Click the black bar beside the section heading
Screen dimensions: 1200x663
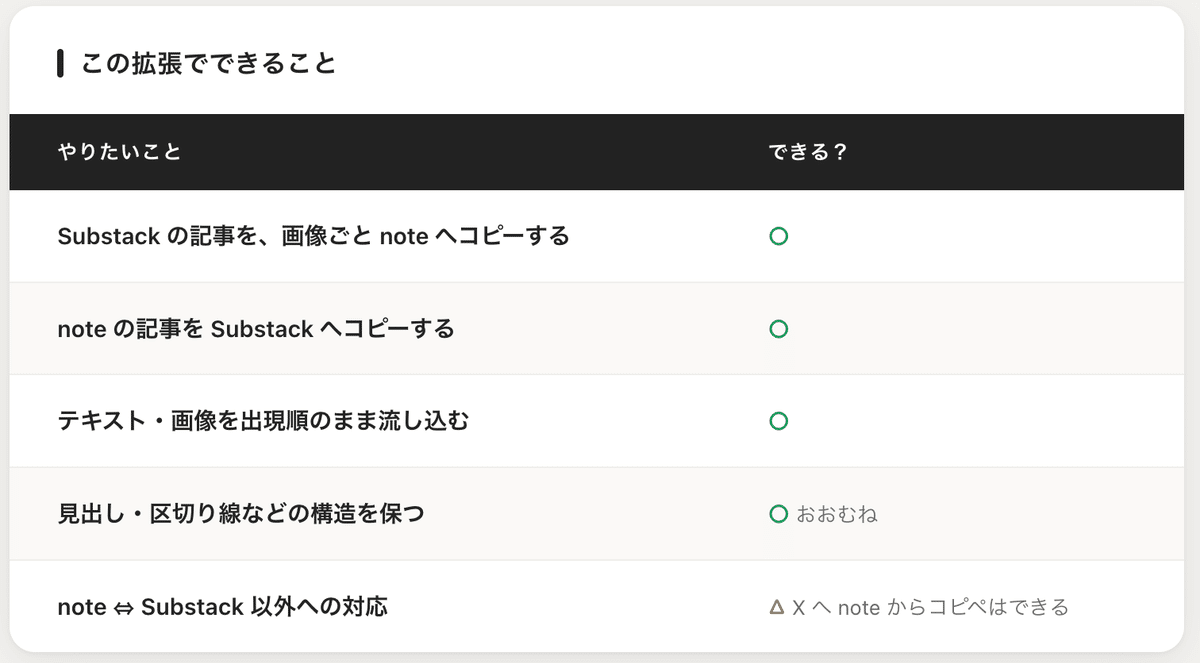coord(61,64)
